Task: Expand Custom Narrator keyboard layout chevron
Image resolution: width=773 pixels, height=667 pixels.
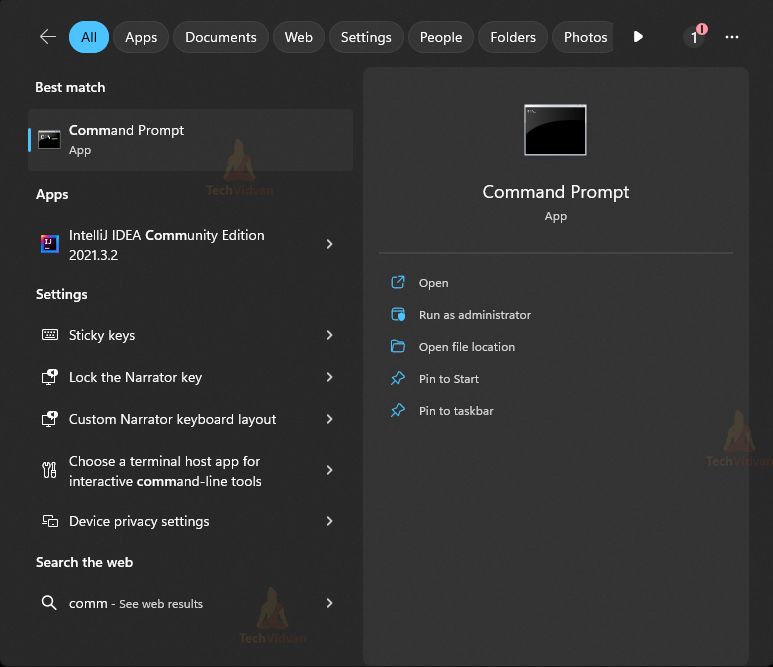Action: click(329, 419)
